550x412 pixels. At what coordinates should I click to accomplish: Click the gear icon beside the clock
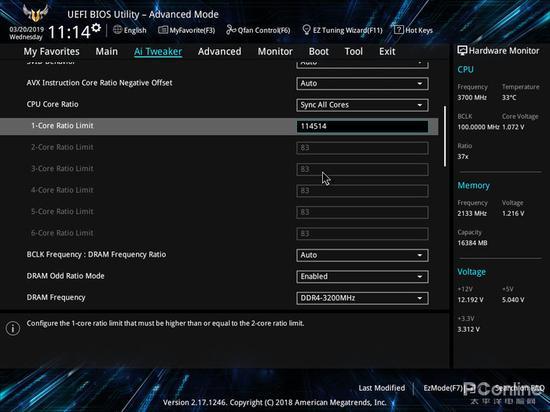coord(96,27)
